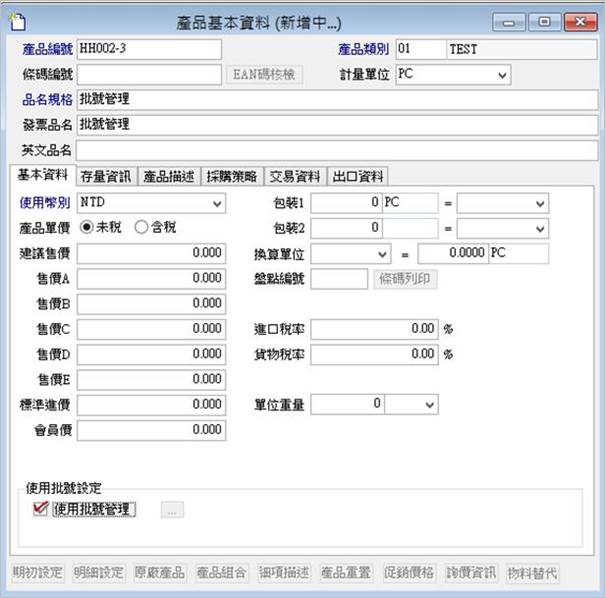Click the 建議售價 price field
This screenshot has width=605, height=598.
click(151, 254)
